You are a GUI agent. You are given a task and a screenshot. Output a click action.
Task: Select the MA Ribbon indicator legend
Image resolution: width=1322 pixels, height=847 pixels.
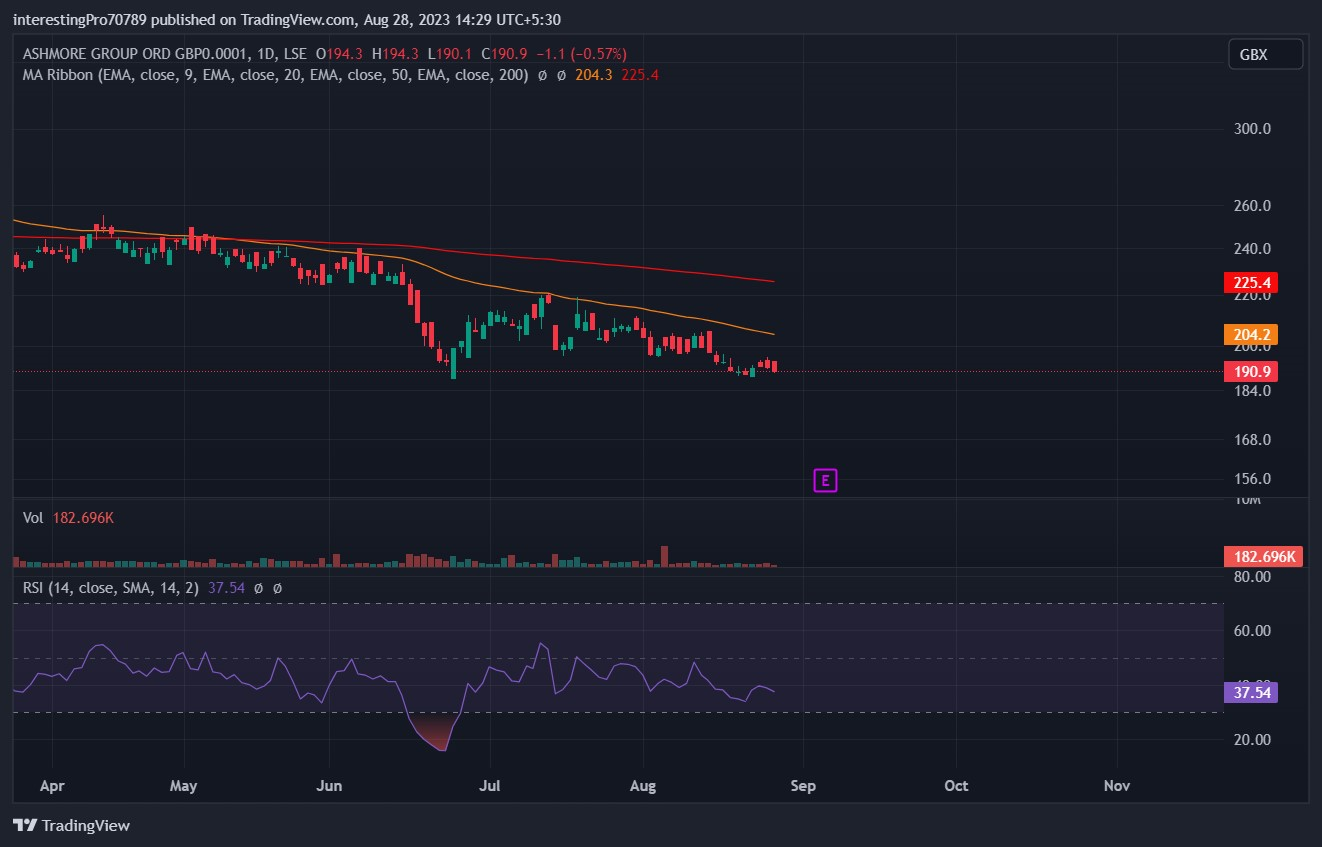(275, 75)
